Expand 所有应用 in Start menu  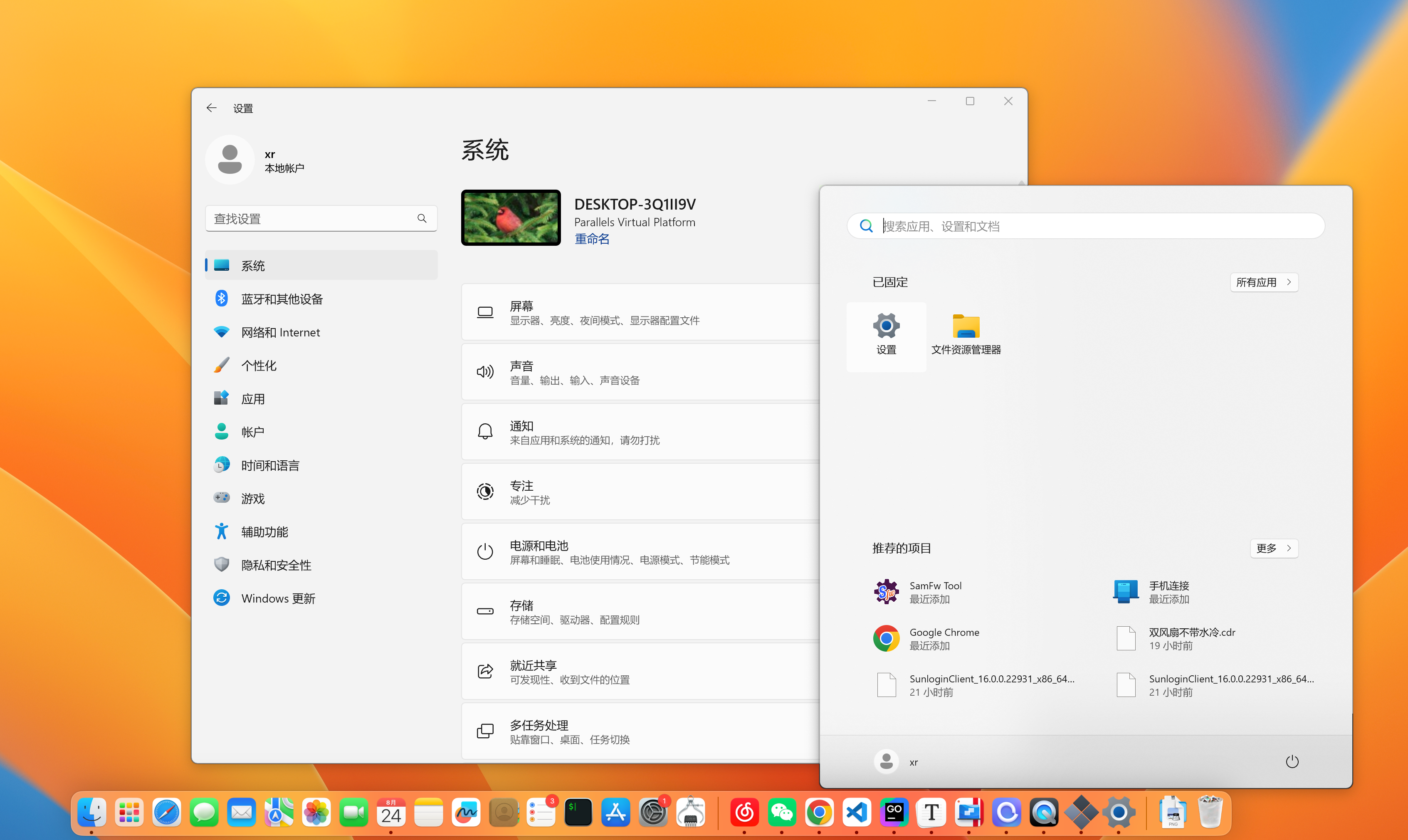[1264, 282]
